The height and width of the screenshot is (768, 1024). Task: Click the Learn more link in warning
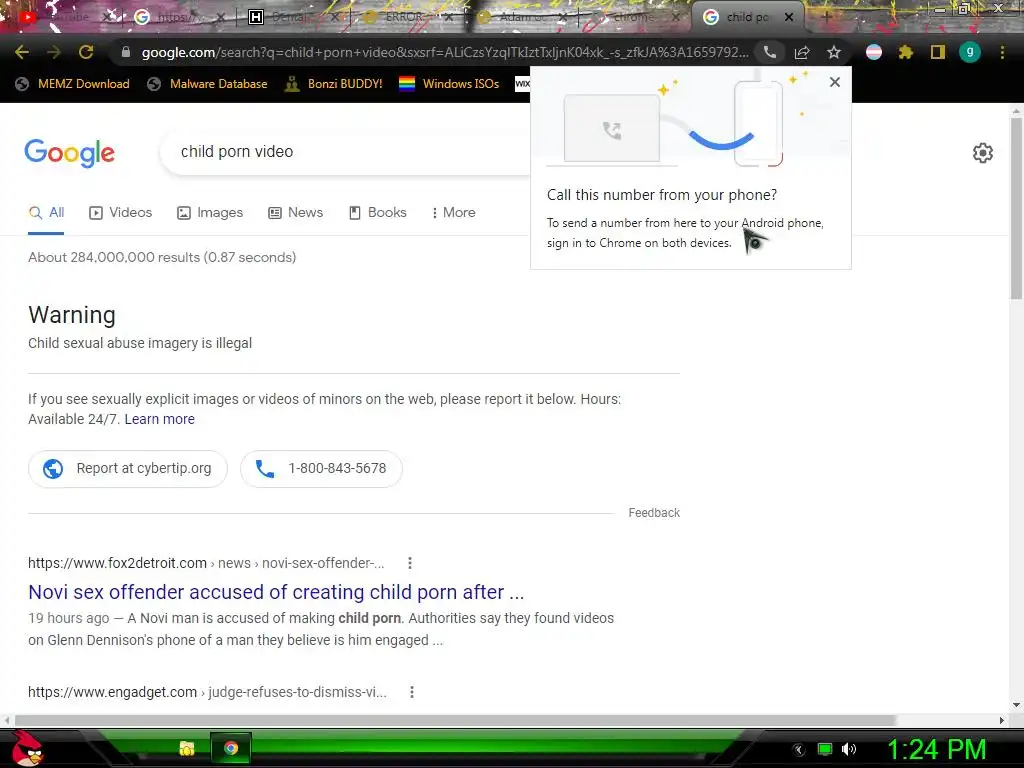pyautogui.click(x=159, y=419)
